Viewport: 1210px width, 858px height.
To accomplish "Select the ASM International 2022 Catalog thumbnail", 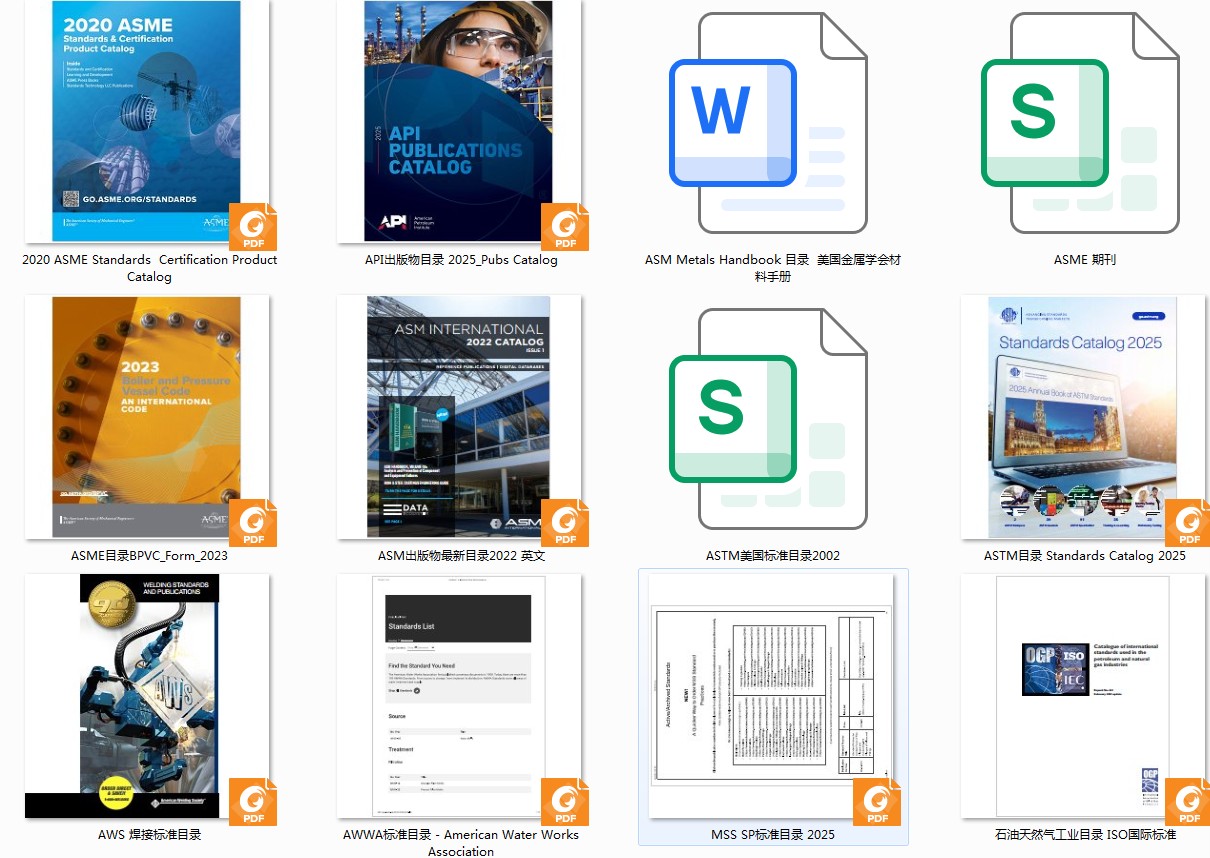I will tap(458, 417).
